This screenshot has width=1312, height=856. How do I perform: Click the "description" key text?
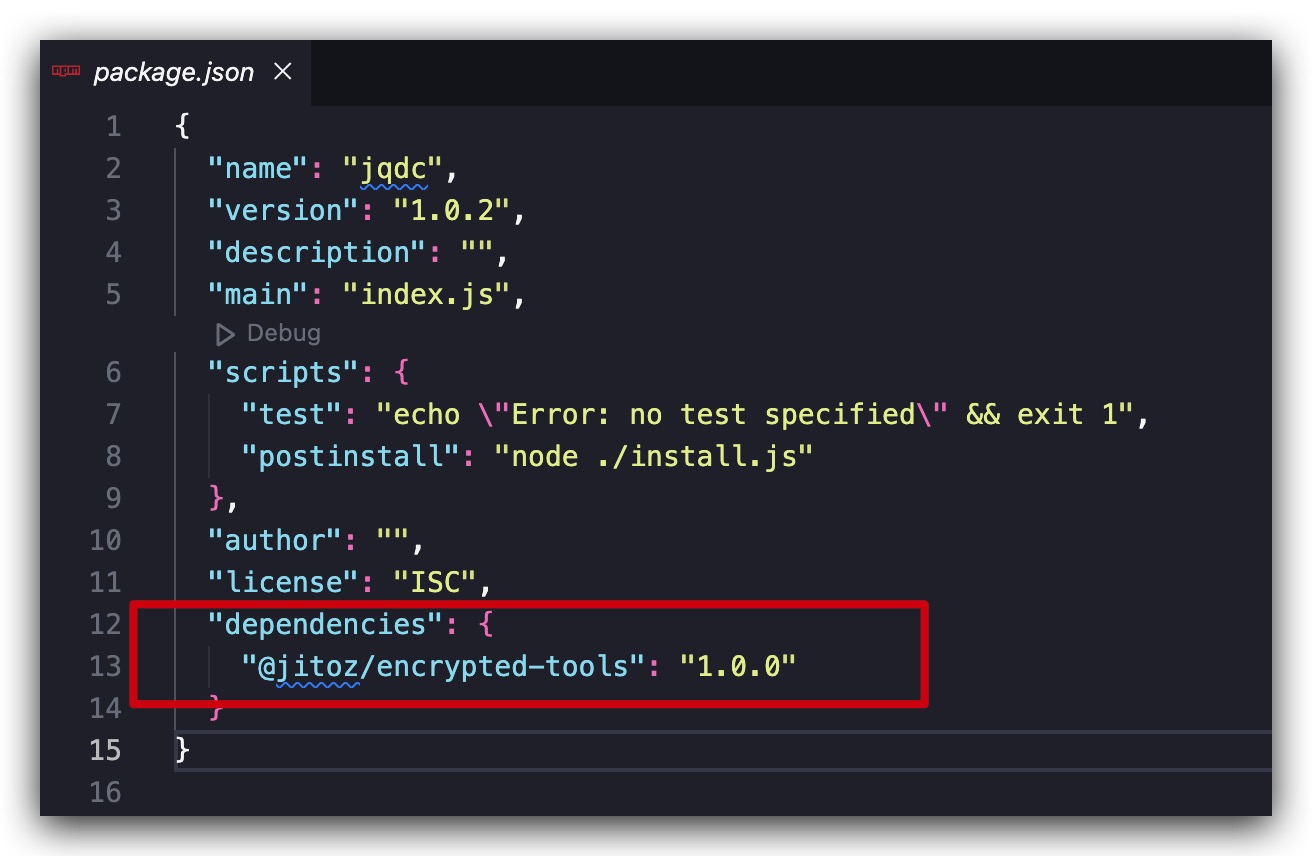[x=317, y=253]
